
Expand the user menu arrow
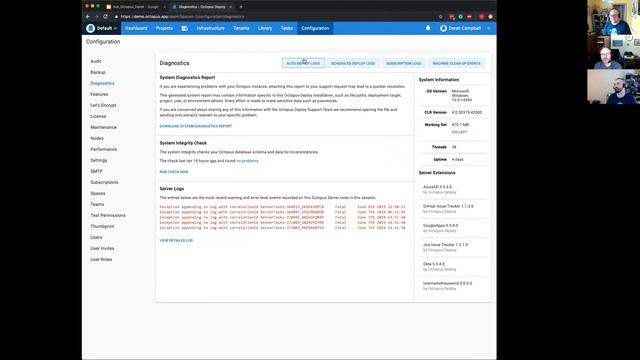pos(489,29)
